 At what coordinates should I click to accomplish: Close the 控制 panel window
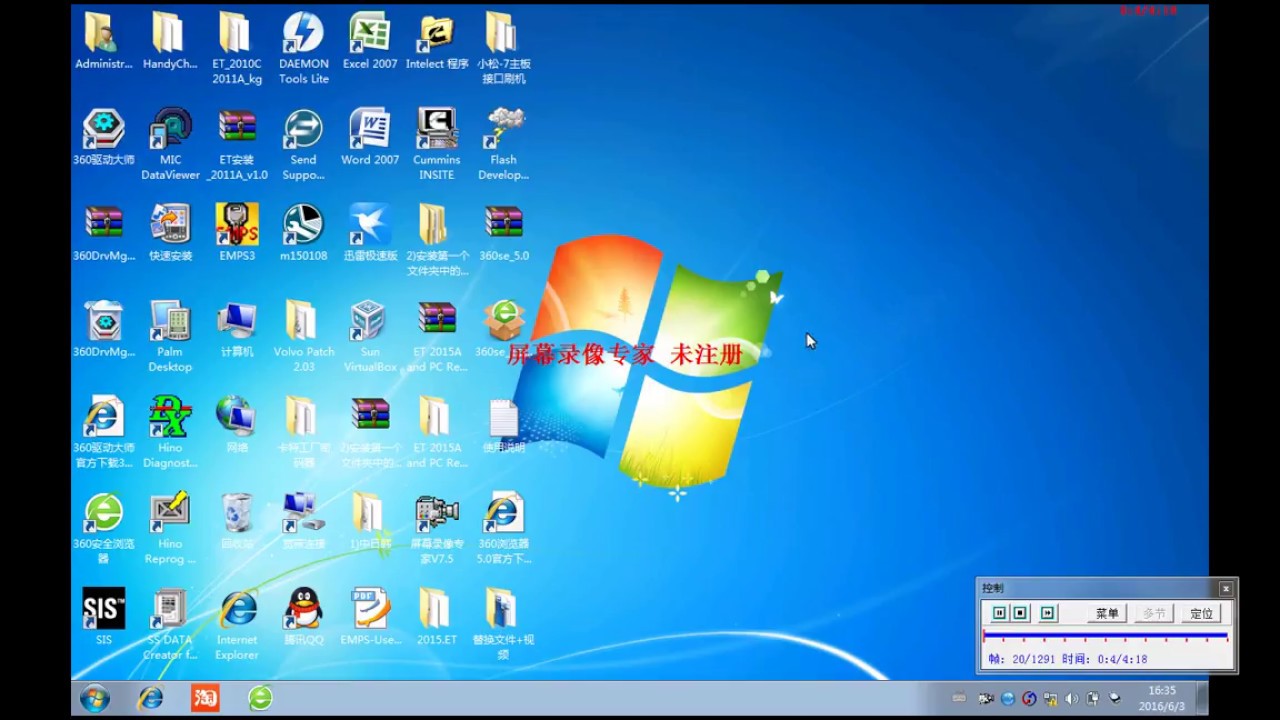click(x=1226, y=588)
